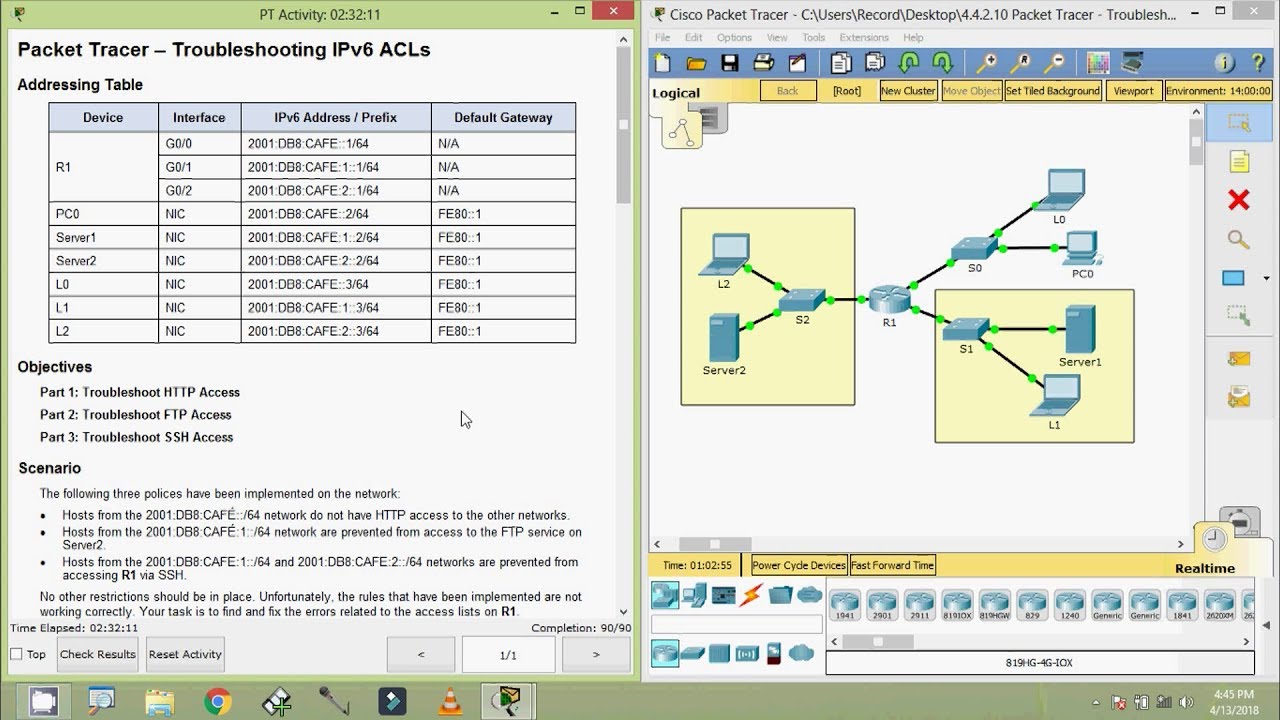Switch to the Realtime mode tab
Viewport: 1280px width, 720px height.
pos(1204,568)
